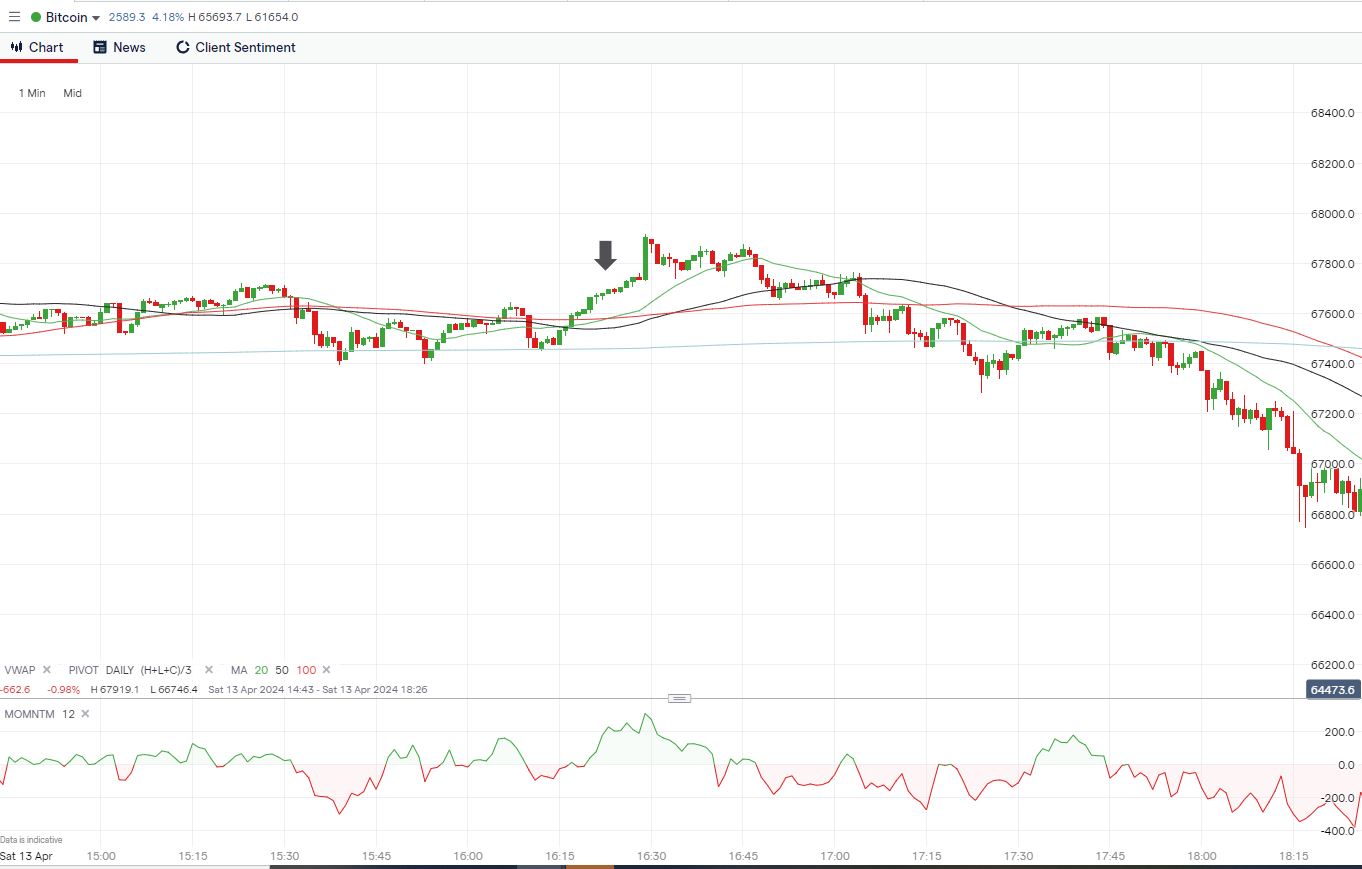Click the panel resize handle above momentum
Viewport: 1362px width, 869px height.
(x=679, y=698)
